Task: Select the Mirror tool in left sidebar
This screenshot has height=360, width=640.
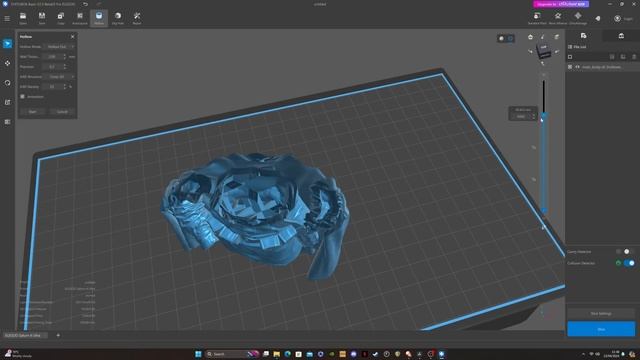Action: (7, 122)
